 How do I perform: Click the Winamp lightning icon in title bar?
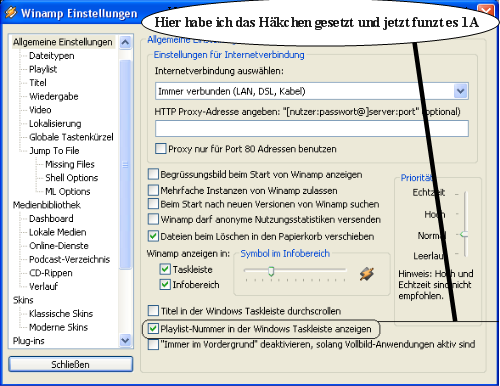(10, 12)
